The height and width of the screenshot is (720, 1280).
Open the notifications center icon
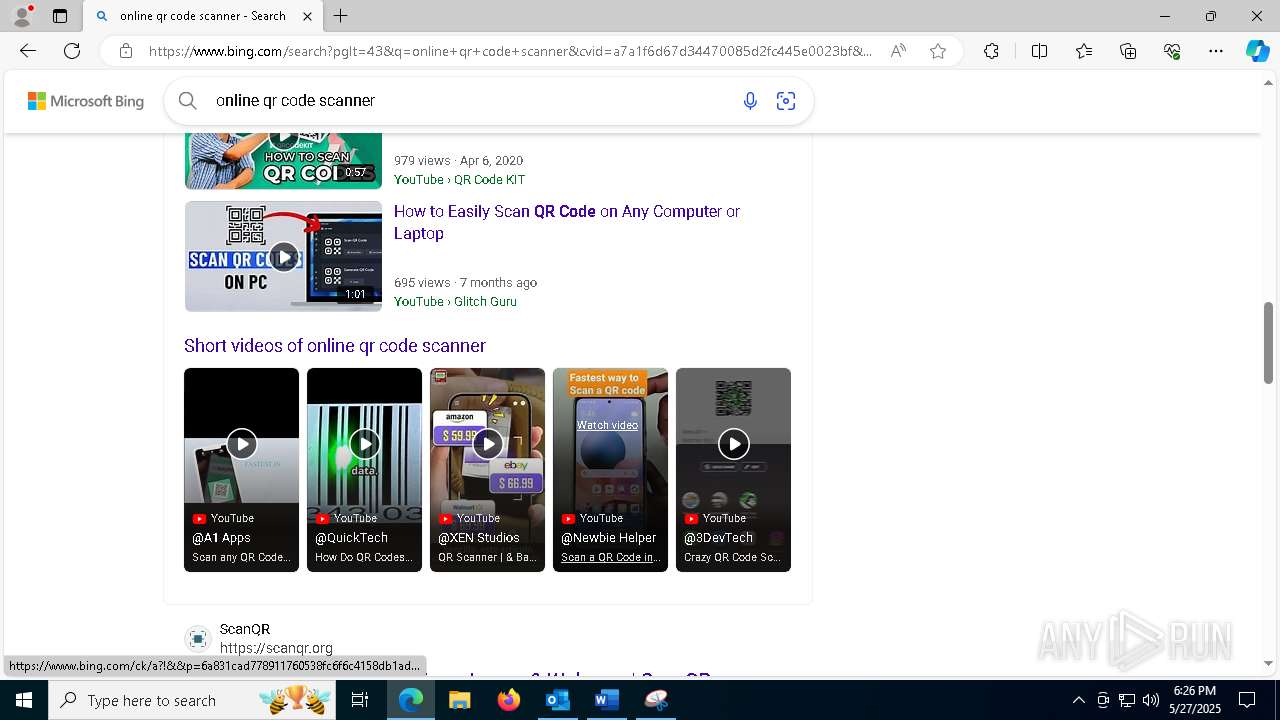click(1247, 700)
